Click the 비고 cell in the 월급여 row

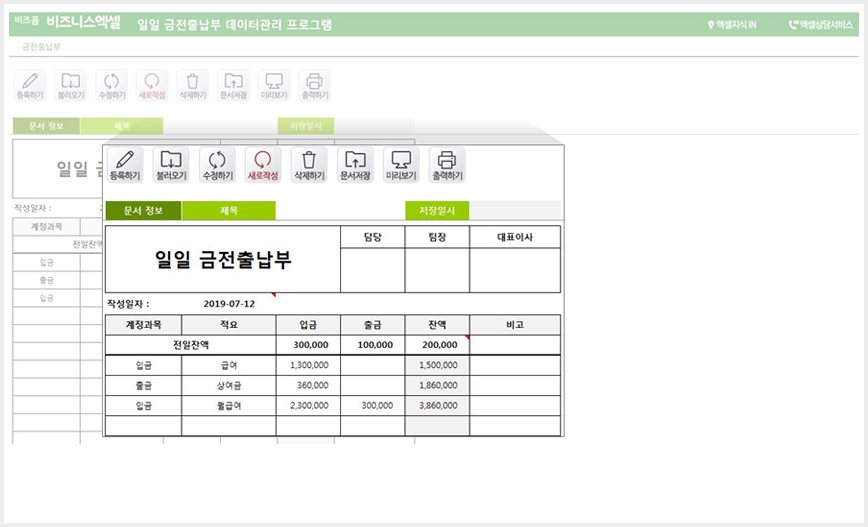(x=515, y=406)
